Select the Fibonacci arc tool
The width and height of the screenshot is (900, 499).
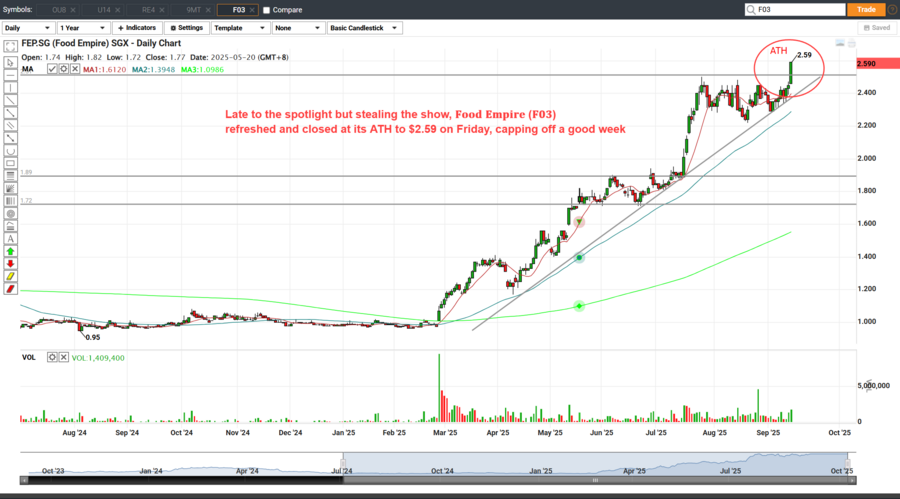click(x=10, y=226)
